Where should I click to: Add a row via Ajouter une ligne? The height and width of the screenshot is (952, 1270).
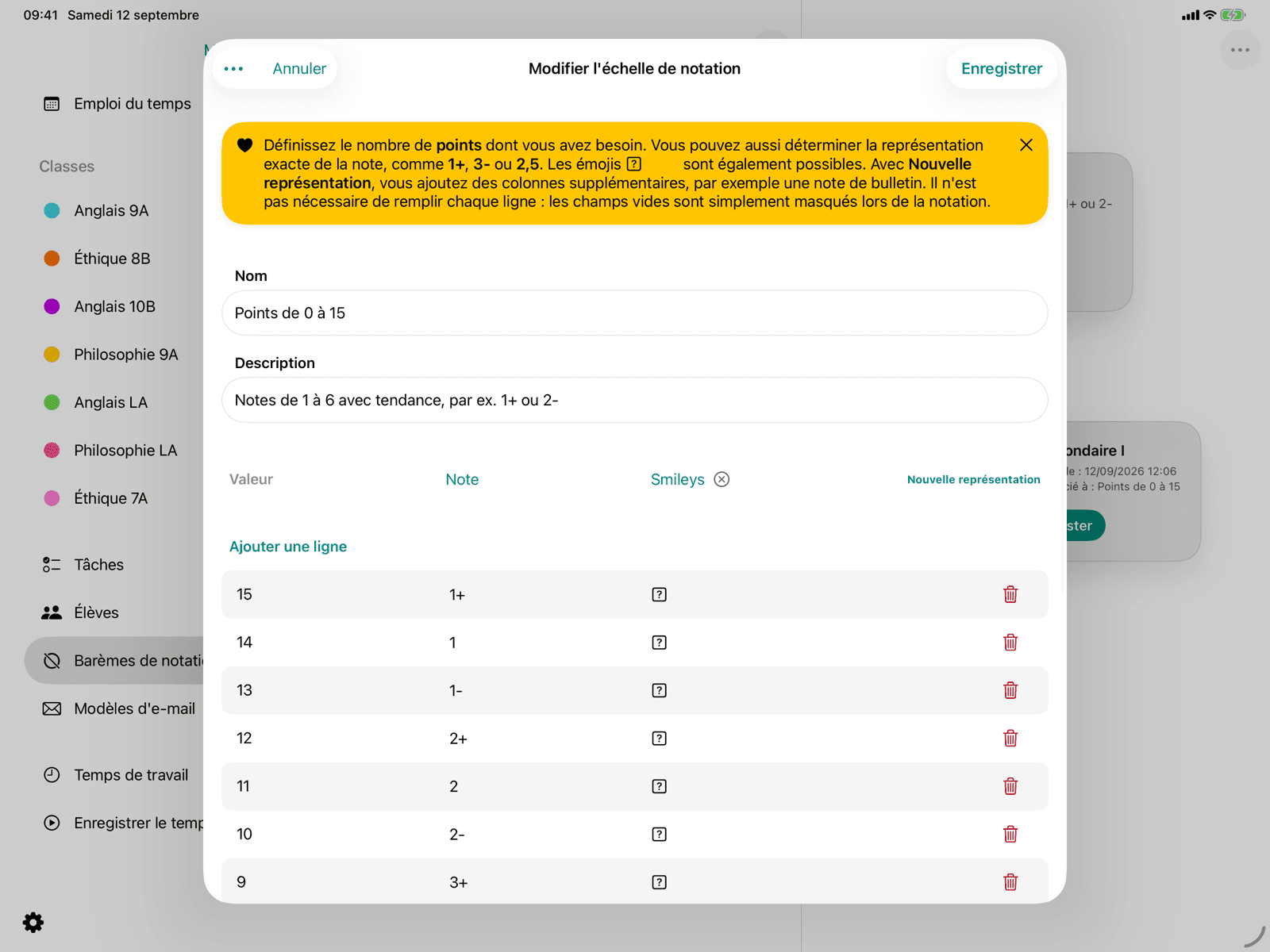(288, 547)
